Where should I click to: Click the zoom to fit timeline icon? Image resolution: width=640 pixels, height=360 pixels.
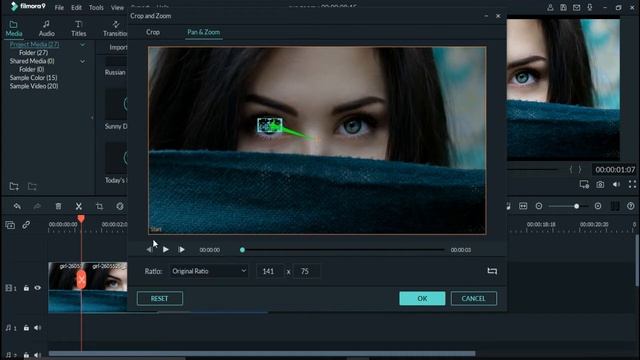pos(523,206)
